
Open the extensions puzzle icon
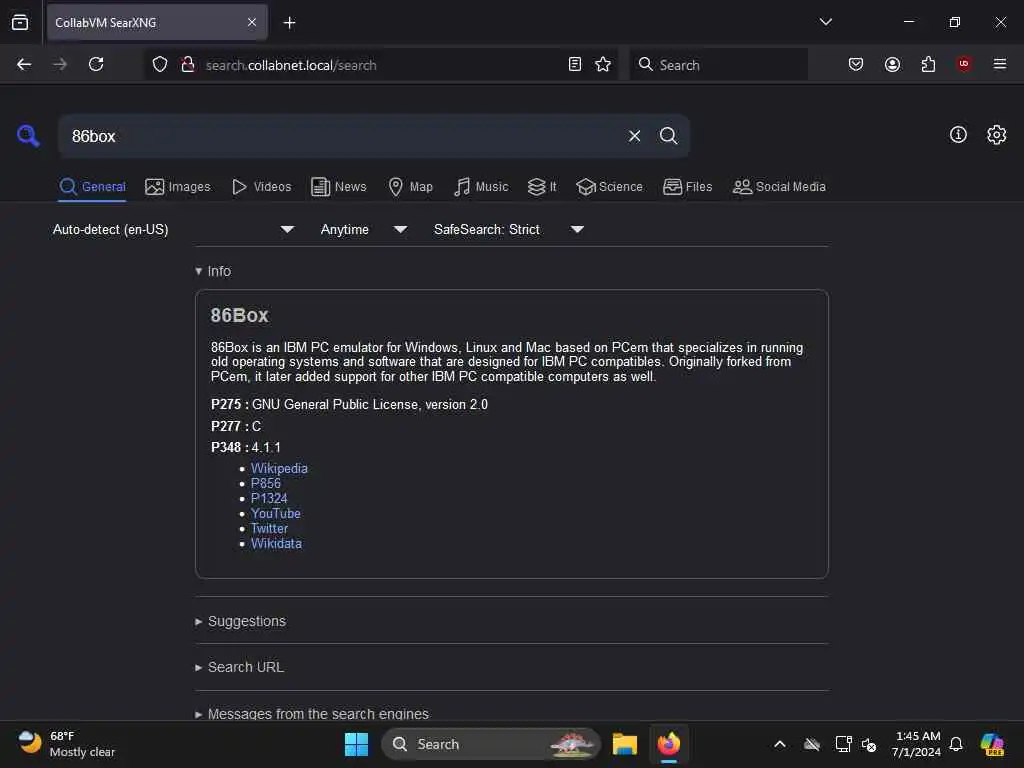pos(928,64)
